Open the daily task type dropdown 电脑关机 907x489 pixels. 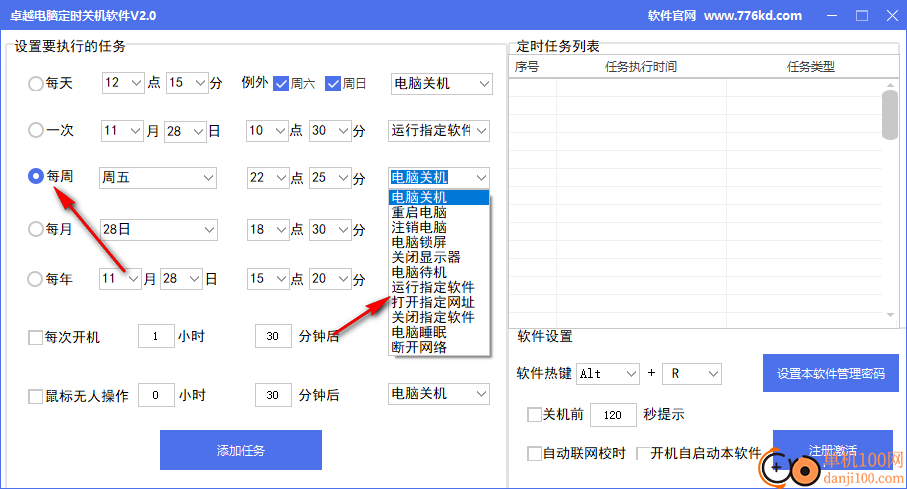coord(442,83)
